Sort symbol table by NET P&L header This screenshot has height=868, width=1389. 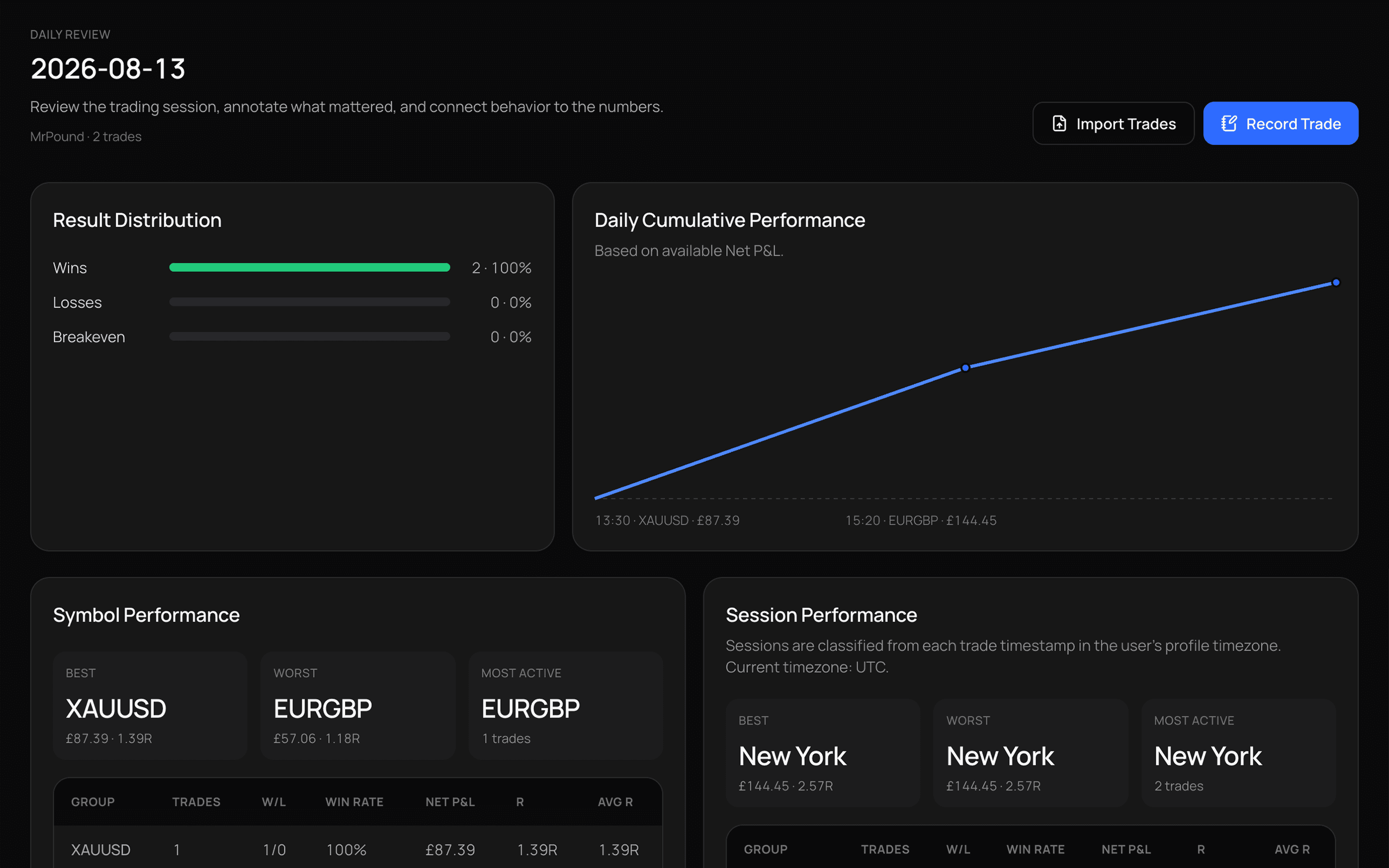click(x=450, y=802)
